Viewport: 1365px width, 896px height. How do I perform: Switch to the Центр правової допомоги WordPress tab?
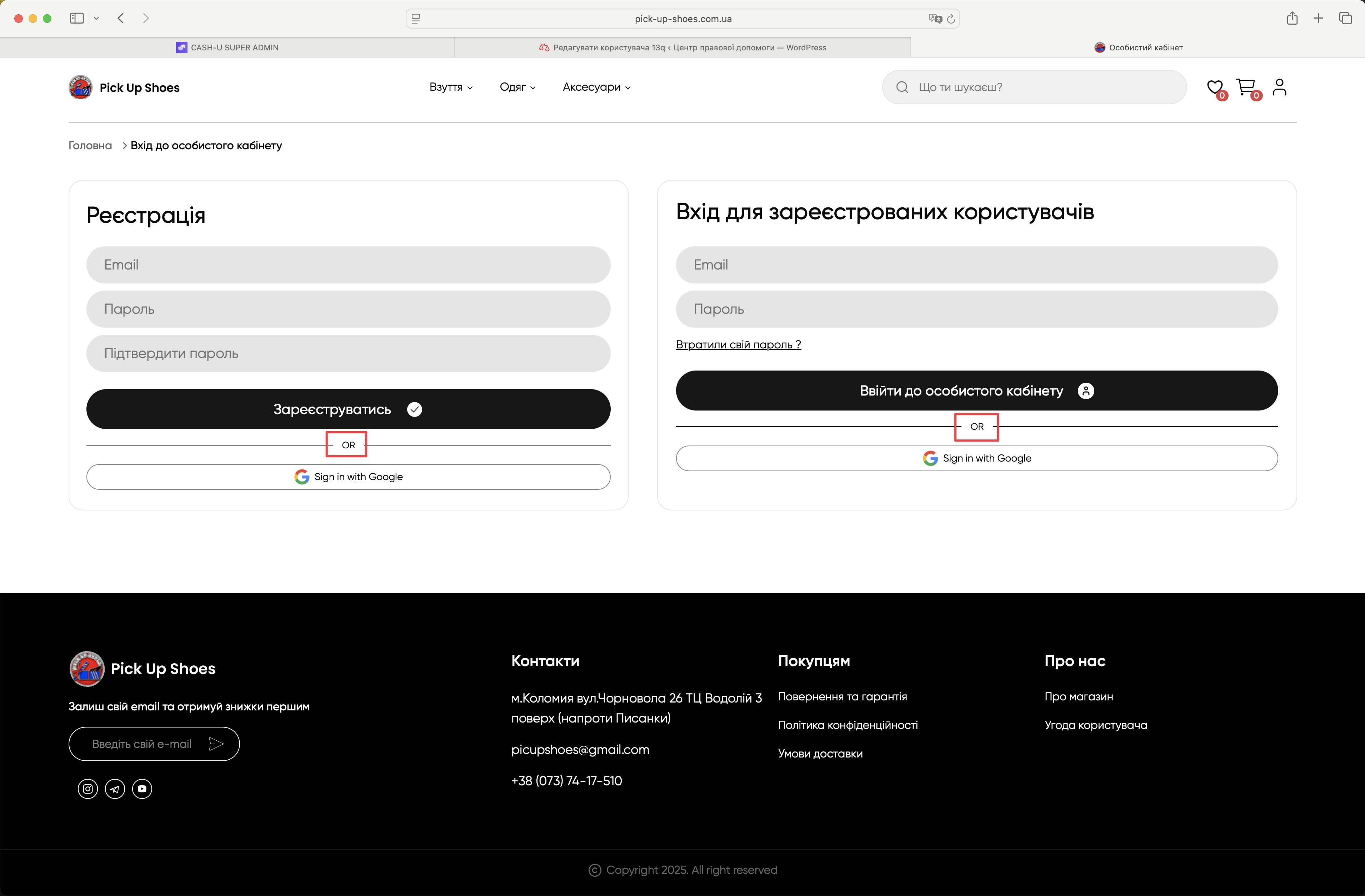682,47
